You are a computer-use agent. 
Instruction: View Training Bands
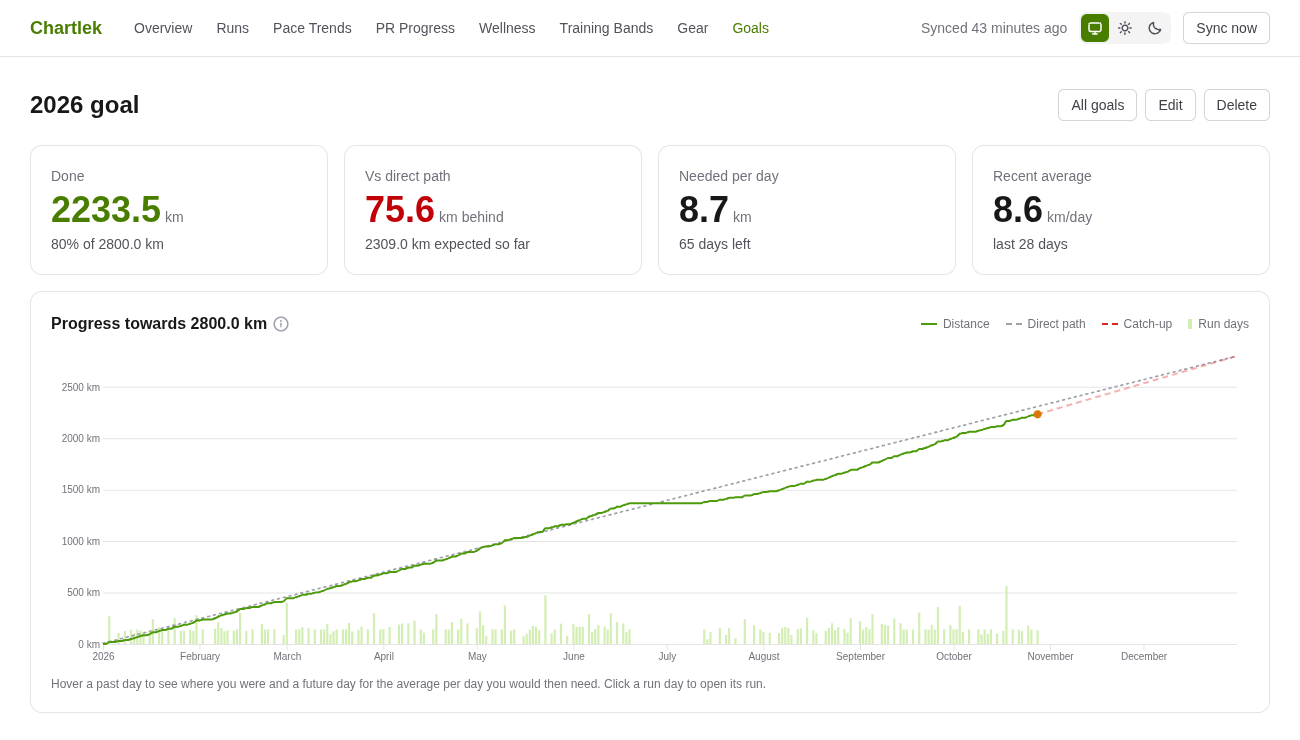pyautogui.click(x=606, y=28)
